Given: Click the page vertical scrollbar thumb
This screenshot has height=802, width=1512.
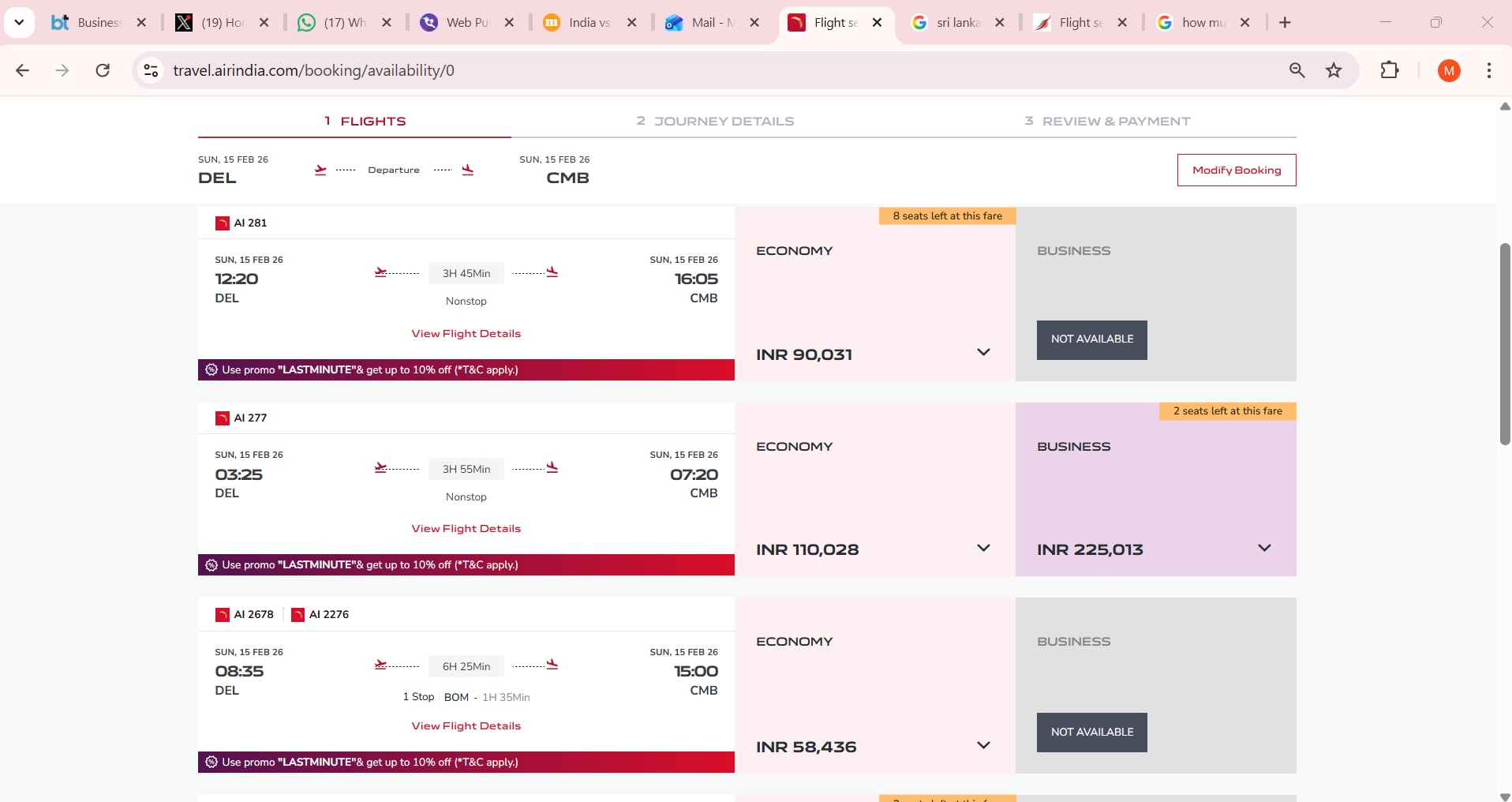Looking at the screenshot, I should [x=1504, y=344].
